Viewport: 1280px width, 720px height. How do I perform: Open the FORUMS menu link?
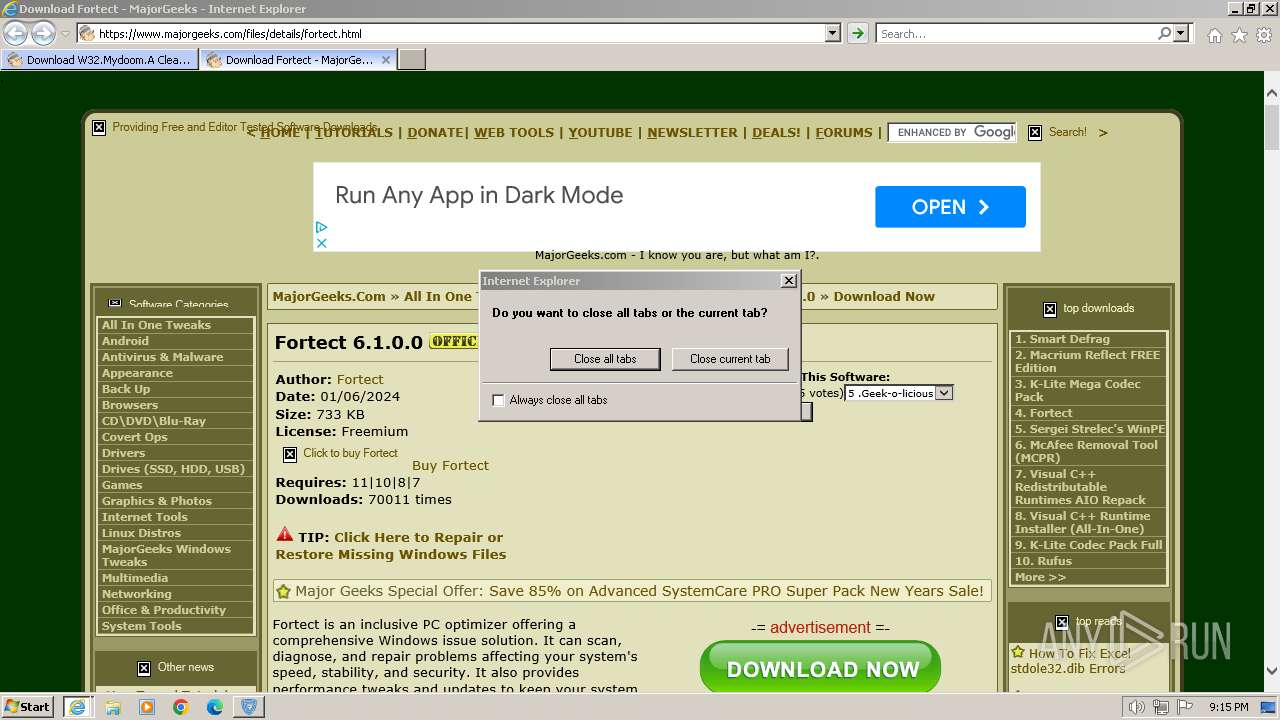(x=844, y=132)
